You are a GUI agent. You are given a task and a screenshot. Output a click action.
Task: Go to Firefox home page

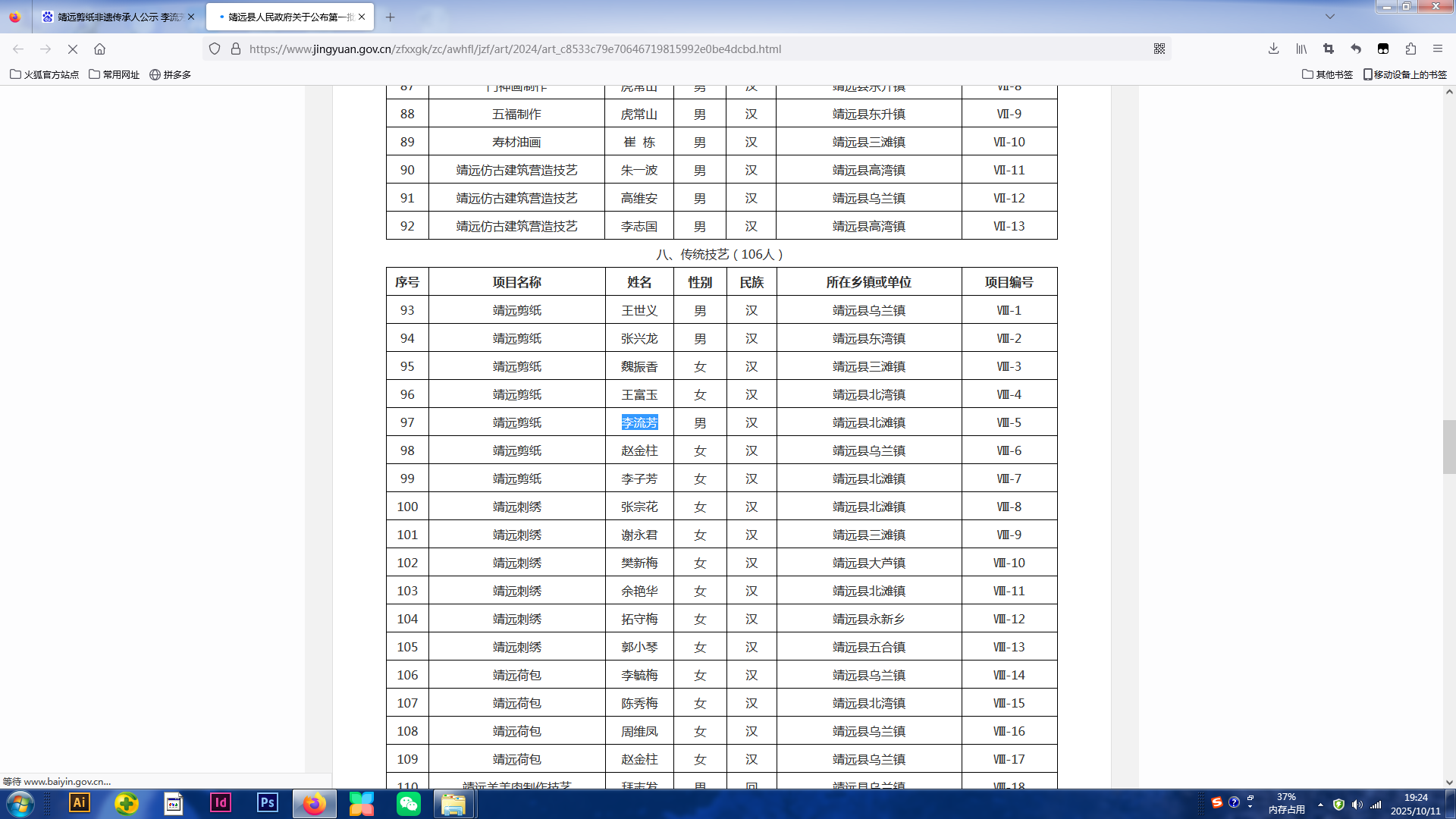click(x=99, y=49)
